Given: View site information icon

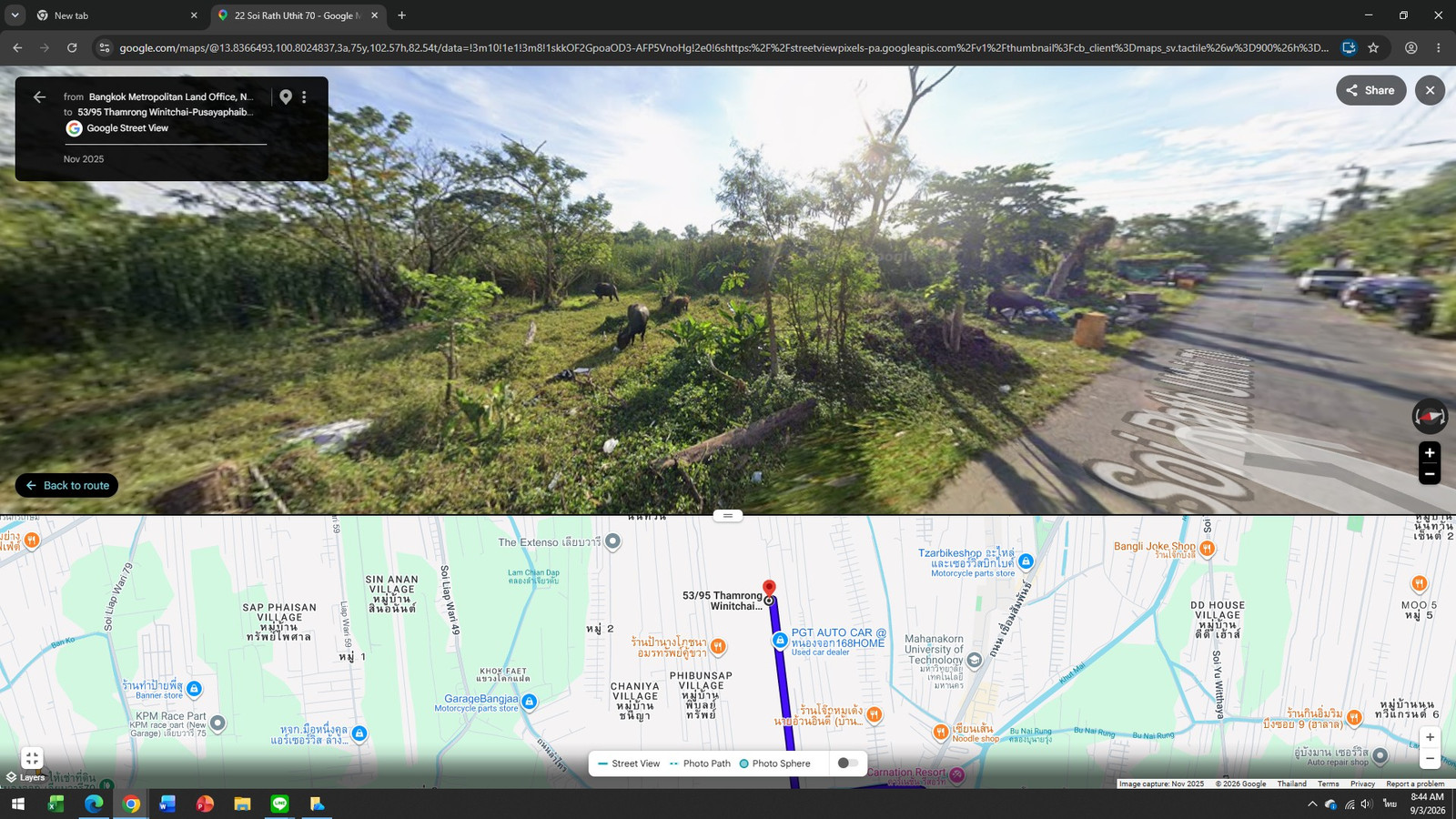Looking at the screenshot, I should pos(104,47).
